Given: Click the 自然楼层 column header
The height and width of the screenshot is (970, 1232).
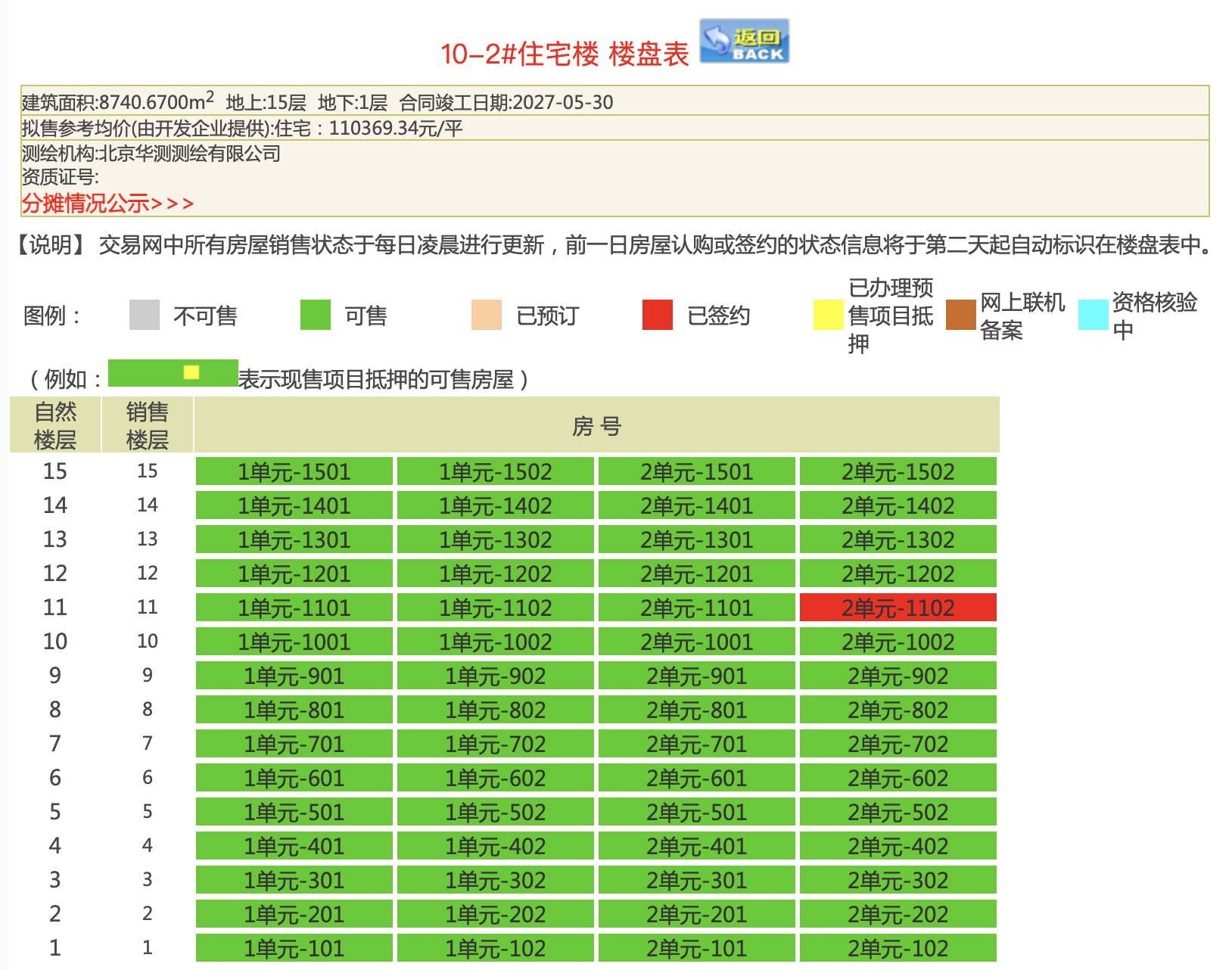Looking at the screenshot, I should 55,425.
